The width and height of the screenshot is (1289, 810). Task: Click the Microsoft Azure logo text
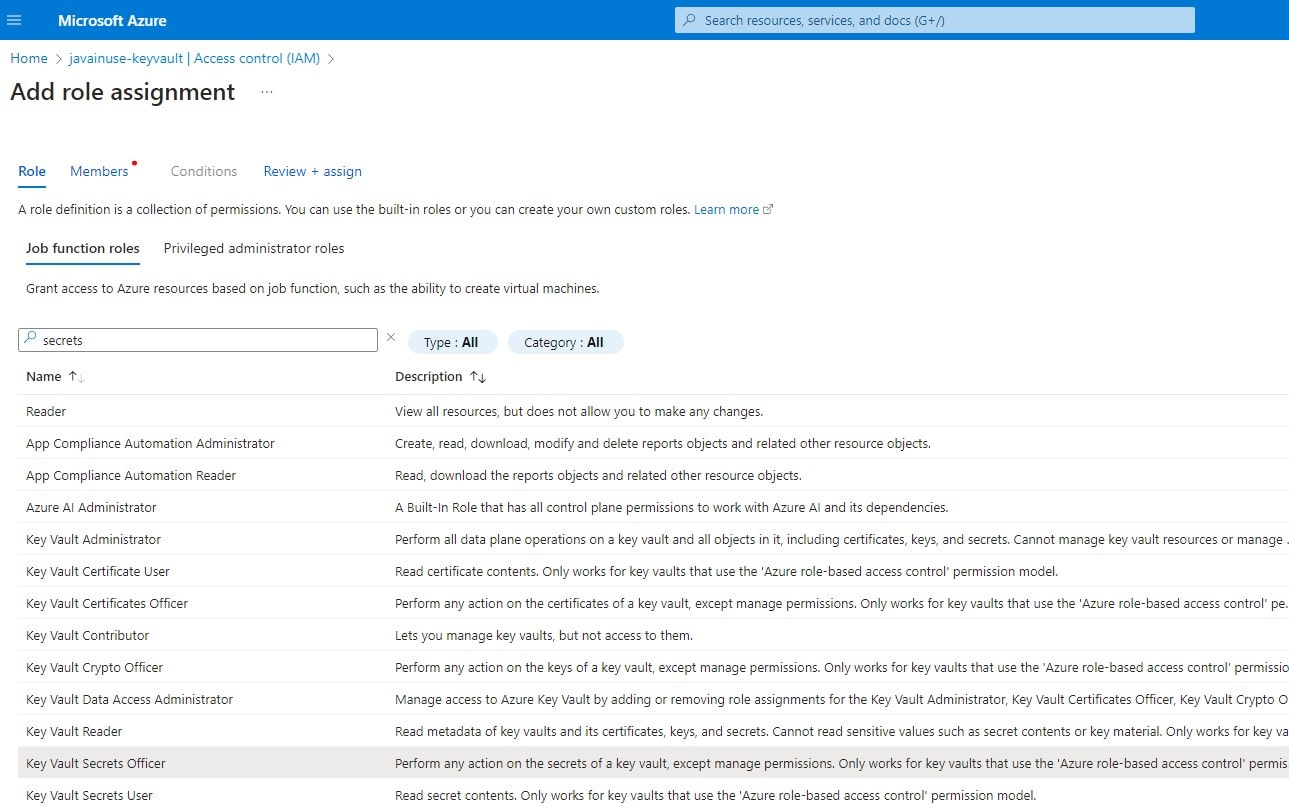pyautogui.click(x=112, y=20)
